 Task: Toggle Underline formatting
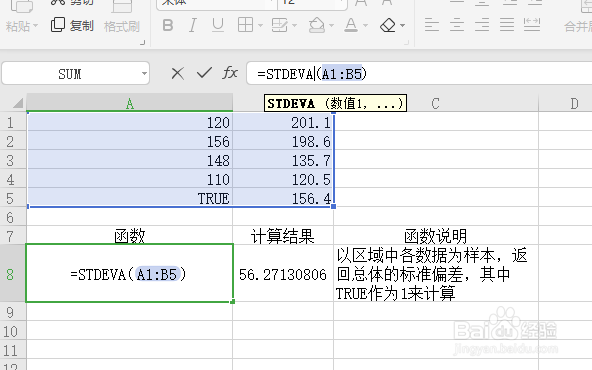click(x=218, y=25)
